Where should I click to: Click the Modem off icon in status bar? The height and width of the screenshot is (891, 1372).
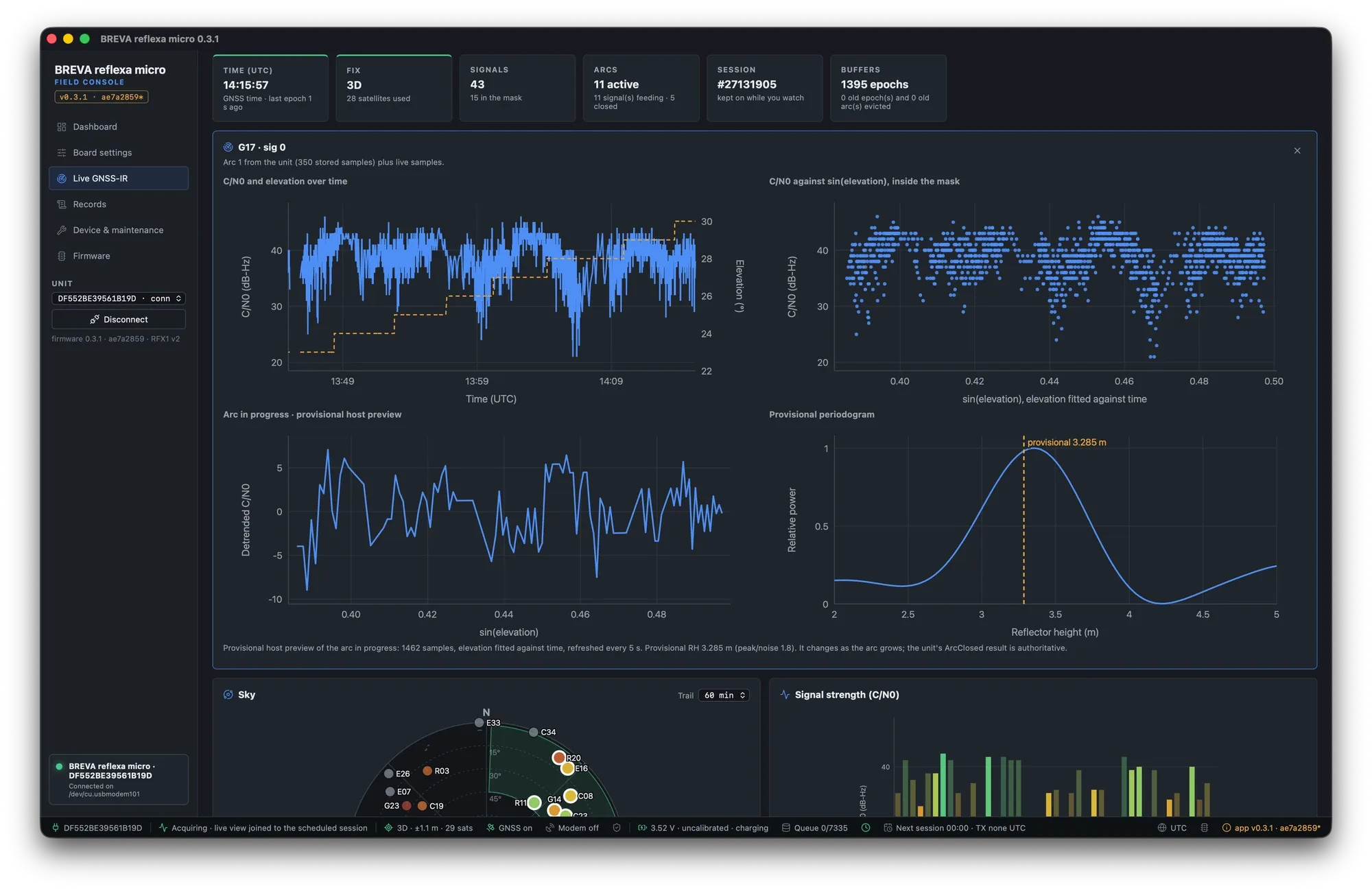click(549, 828)
